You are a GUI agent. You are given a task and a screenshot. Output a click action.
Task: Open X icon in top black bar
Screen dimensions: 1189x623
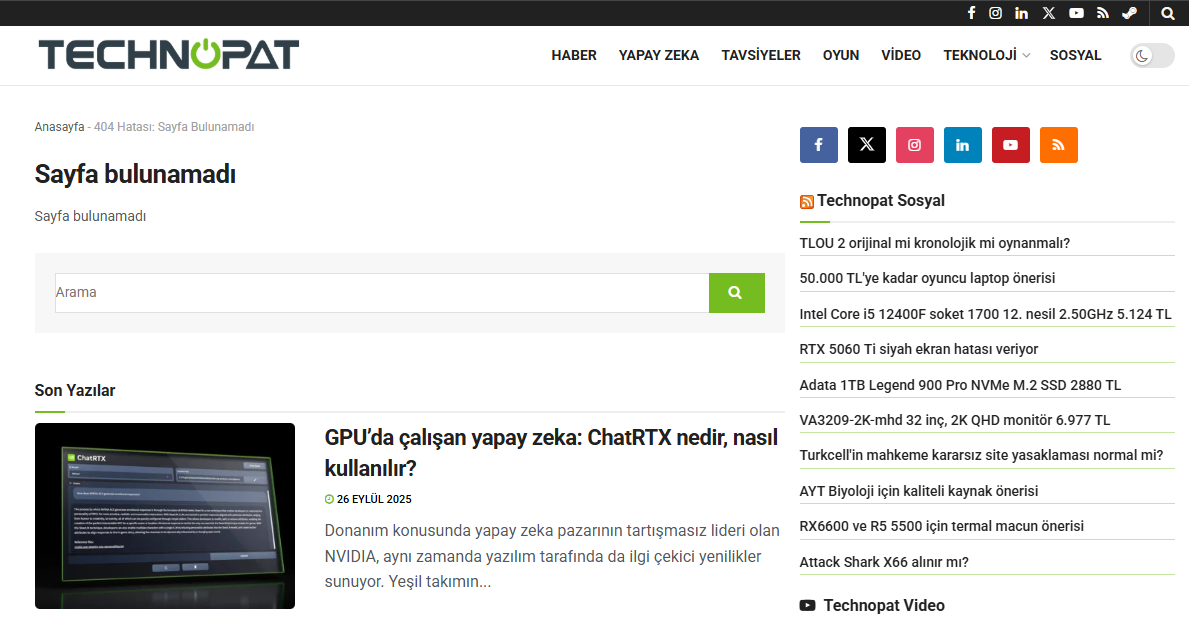(x=1049, y=13)
